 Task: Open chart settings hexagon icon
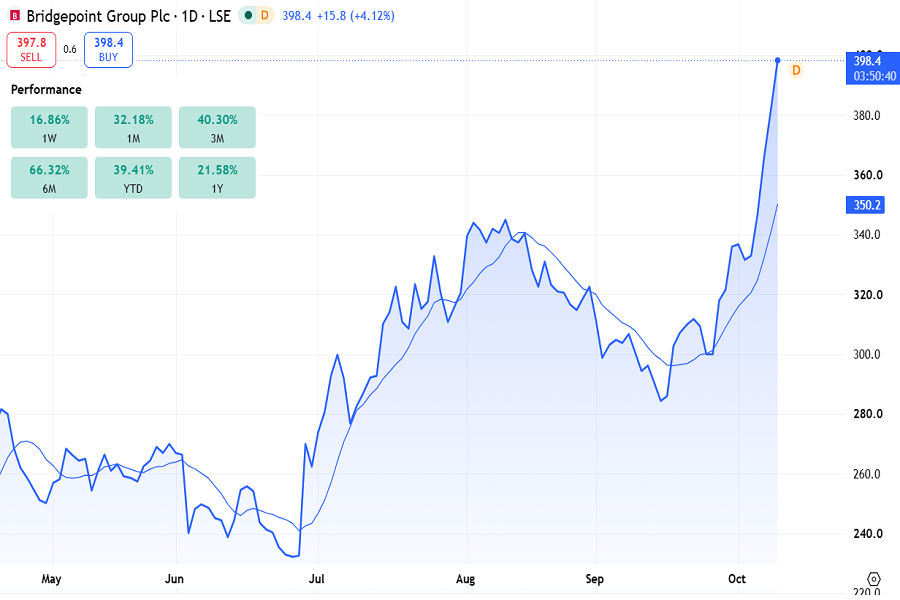coord(873,579)
